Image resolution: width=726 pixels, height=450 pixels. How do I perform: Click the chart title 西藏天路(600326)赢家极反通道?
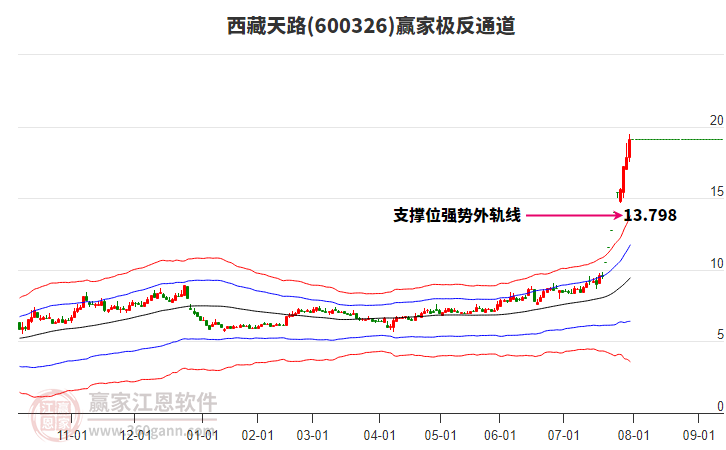coord(371,26)
